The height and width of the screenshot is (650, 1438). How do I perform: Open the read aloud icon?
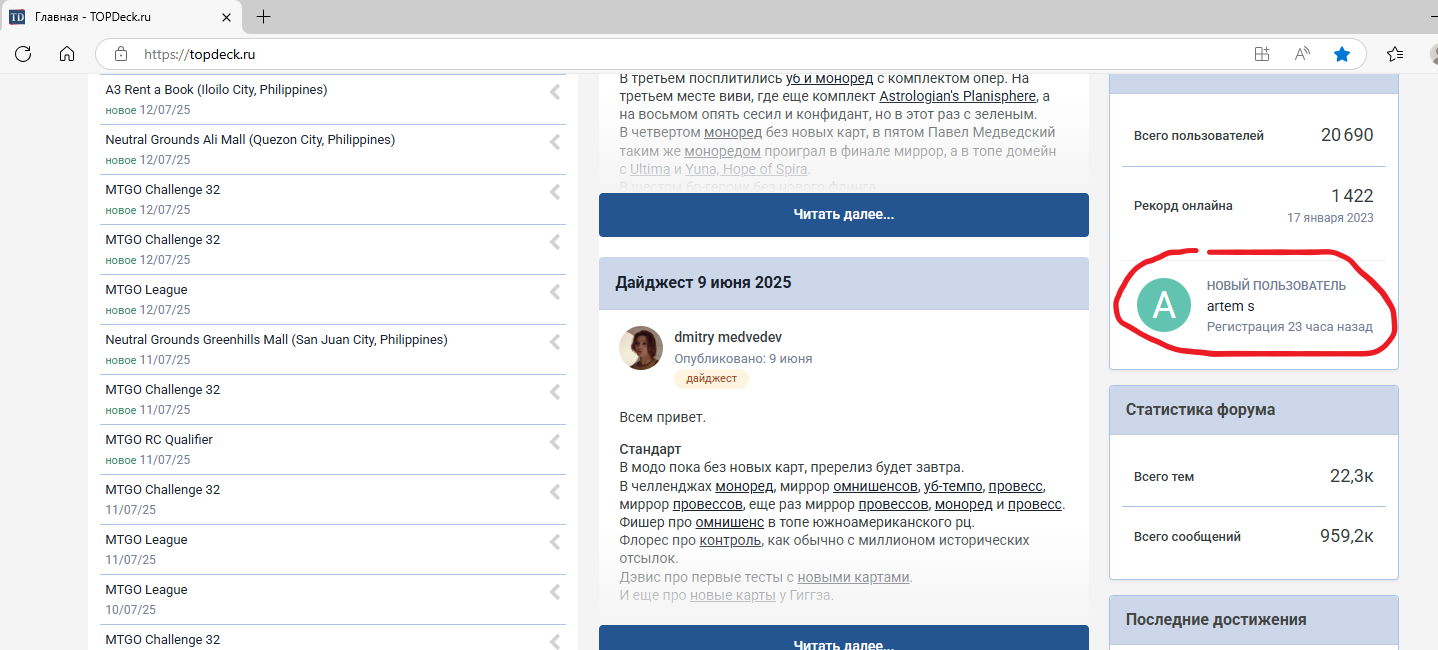1302,54
